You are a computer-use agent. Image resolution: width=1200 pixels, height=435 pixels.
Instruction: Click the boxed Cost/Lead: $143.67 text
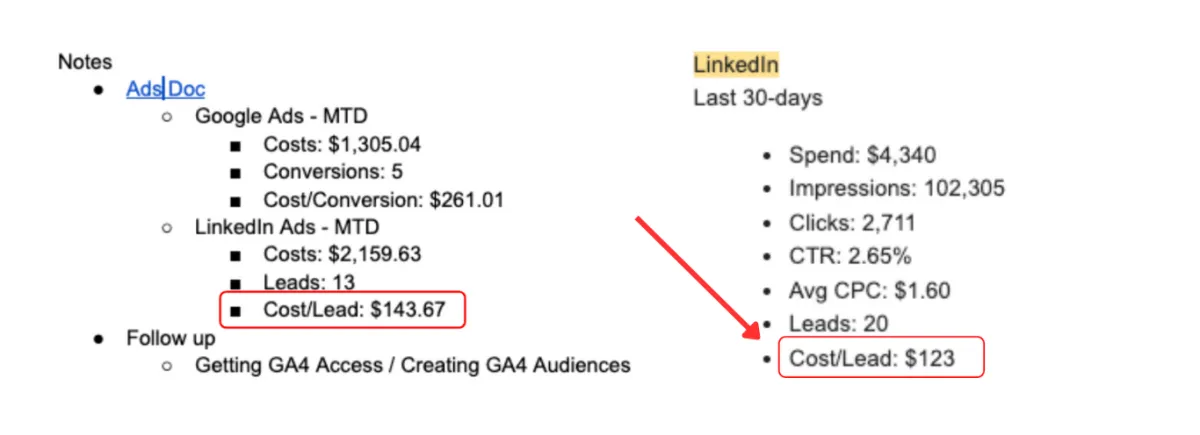coord(354,310)
